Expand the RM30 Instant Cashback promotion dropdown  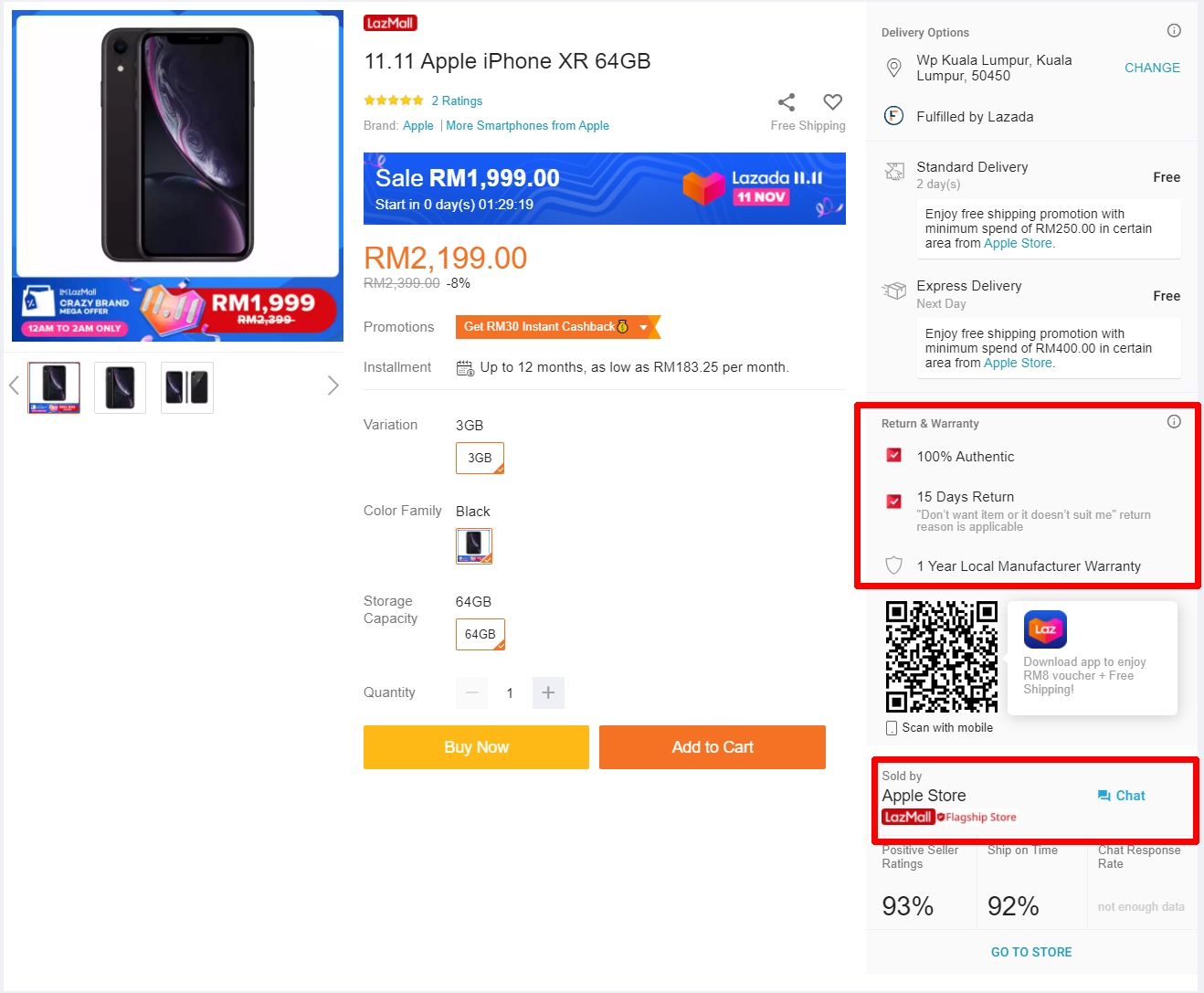[644, 327]
